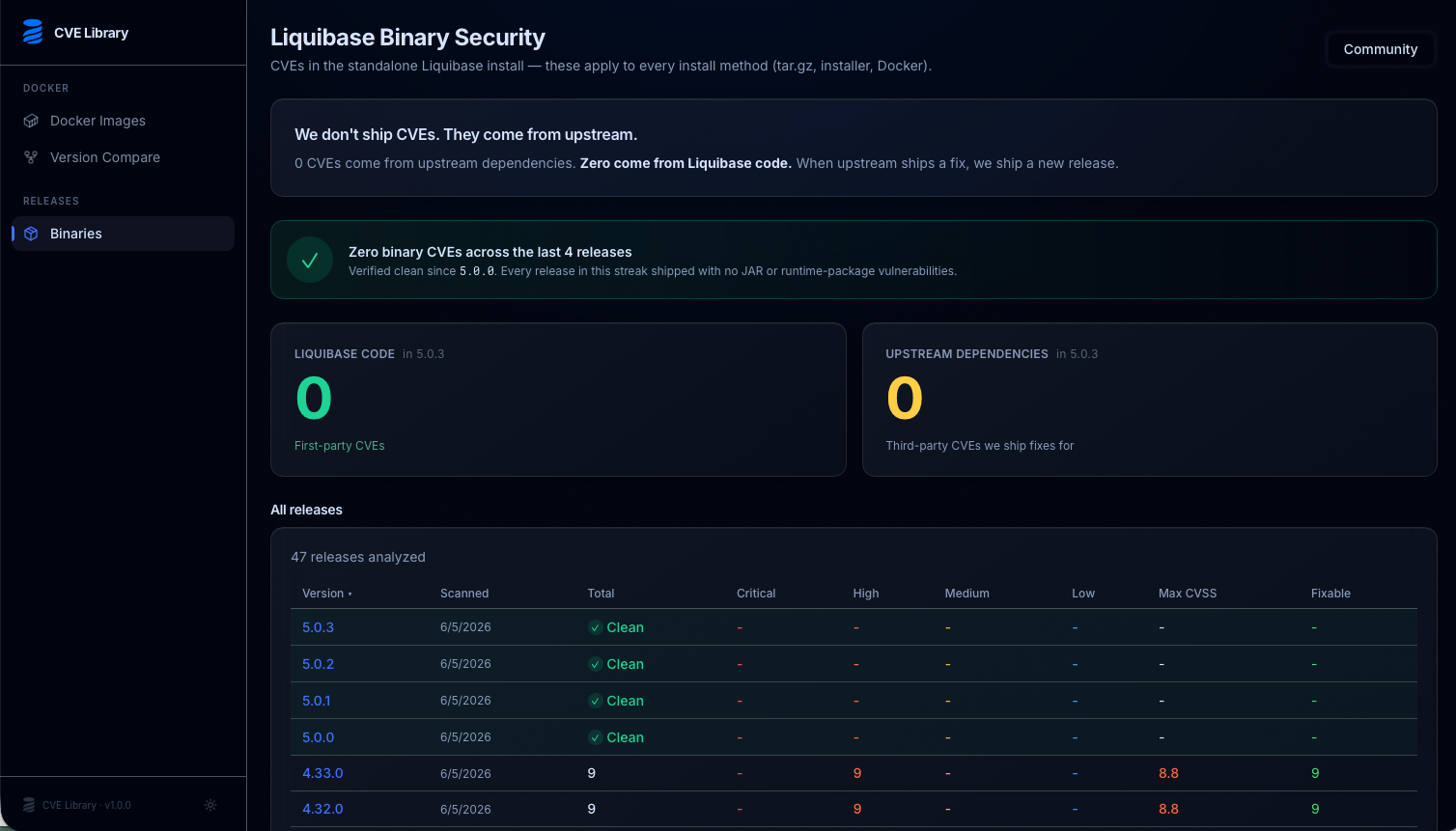Click the Upstream Dependencies card's big 0

tap(905, 399)
